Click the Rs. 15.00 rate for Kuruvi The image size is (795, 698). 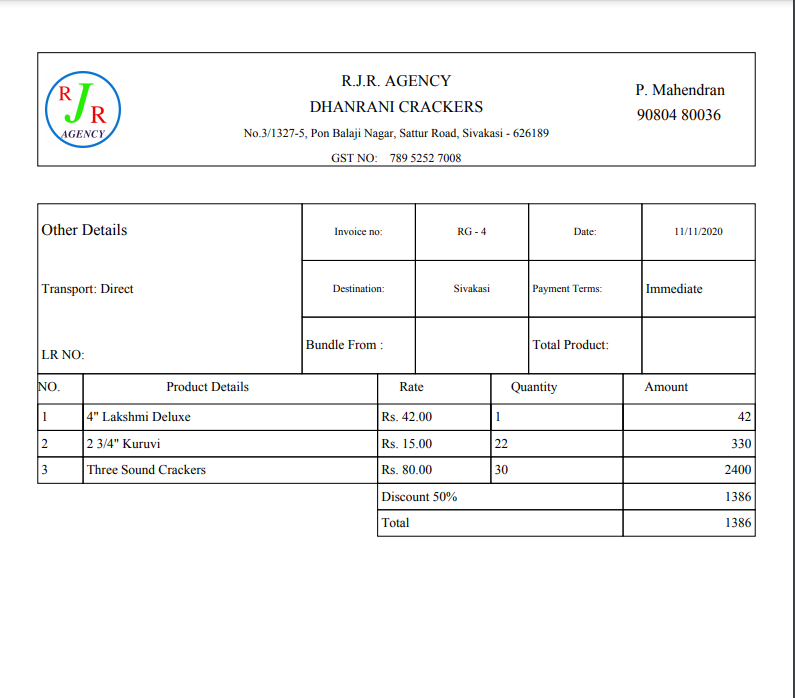(406, 444)
